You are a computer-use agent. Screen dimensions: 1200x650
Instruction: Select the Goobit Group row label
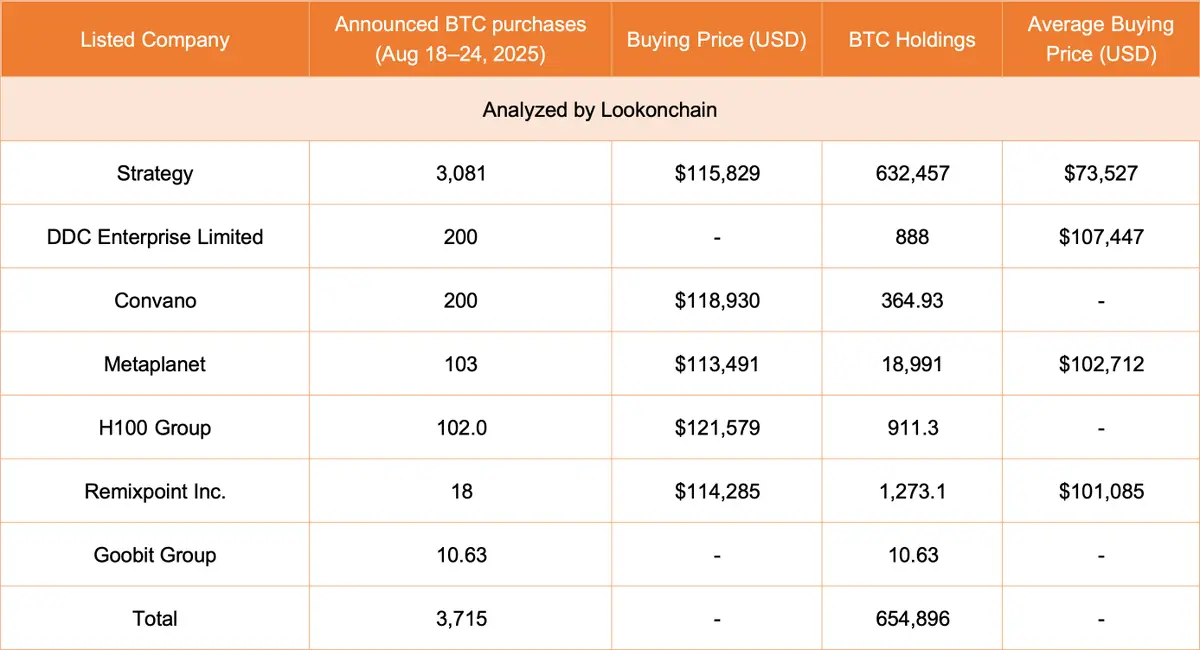click(x=155, y=555)
